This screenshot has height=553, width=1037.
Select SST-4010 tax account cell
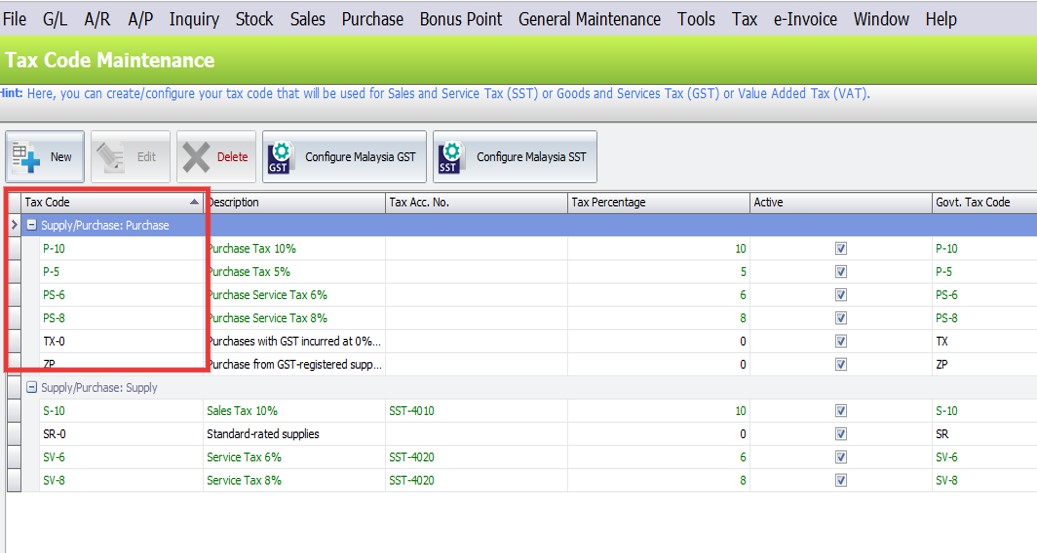coord(411,411)
